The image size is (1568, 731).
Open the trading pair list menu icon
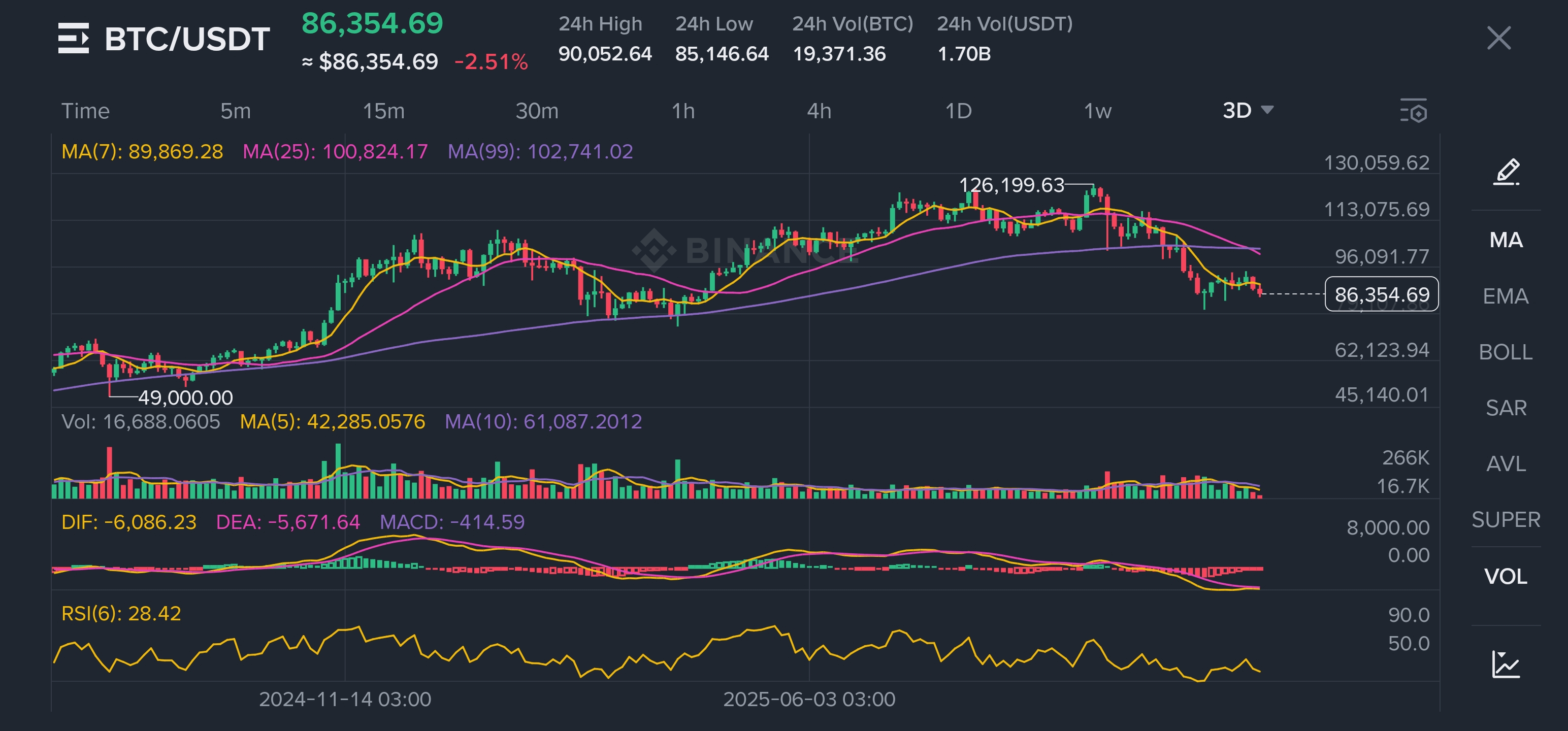(73, 39)
